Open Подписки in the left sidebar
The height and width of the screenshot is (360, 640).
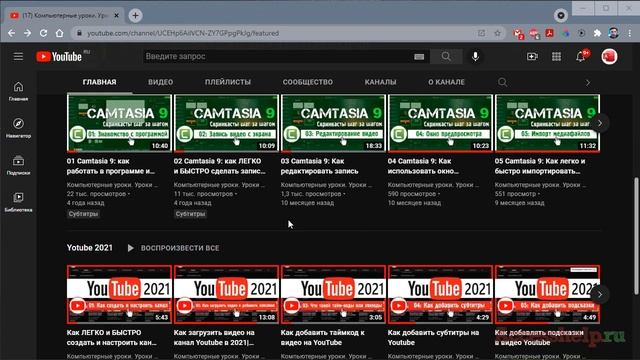click(18, 165)
